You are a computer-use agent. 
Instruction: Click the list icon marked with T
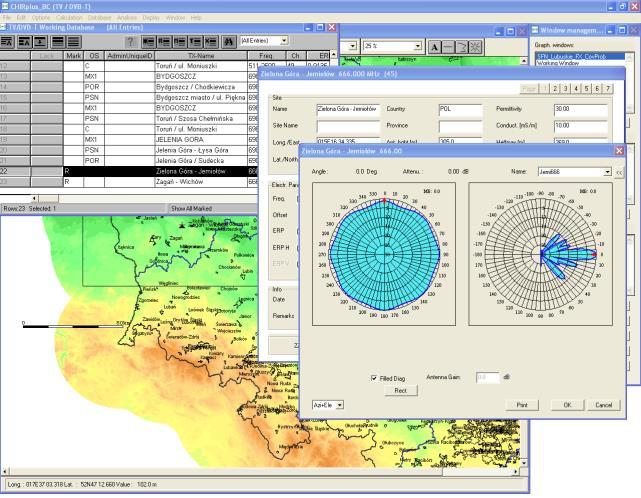click(196, 42)
